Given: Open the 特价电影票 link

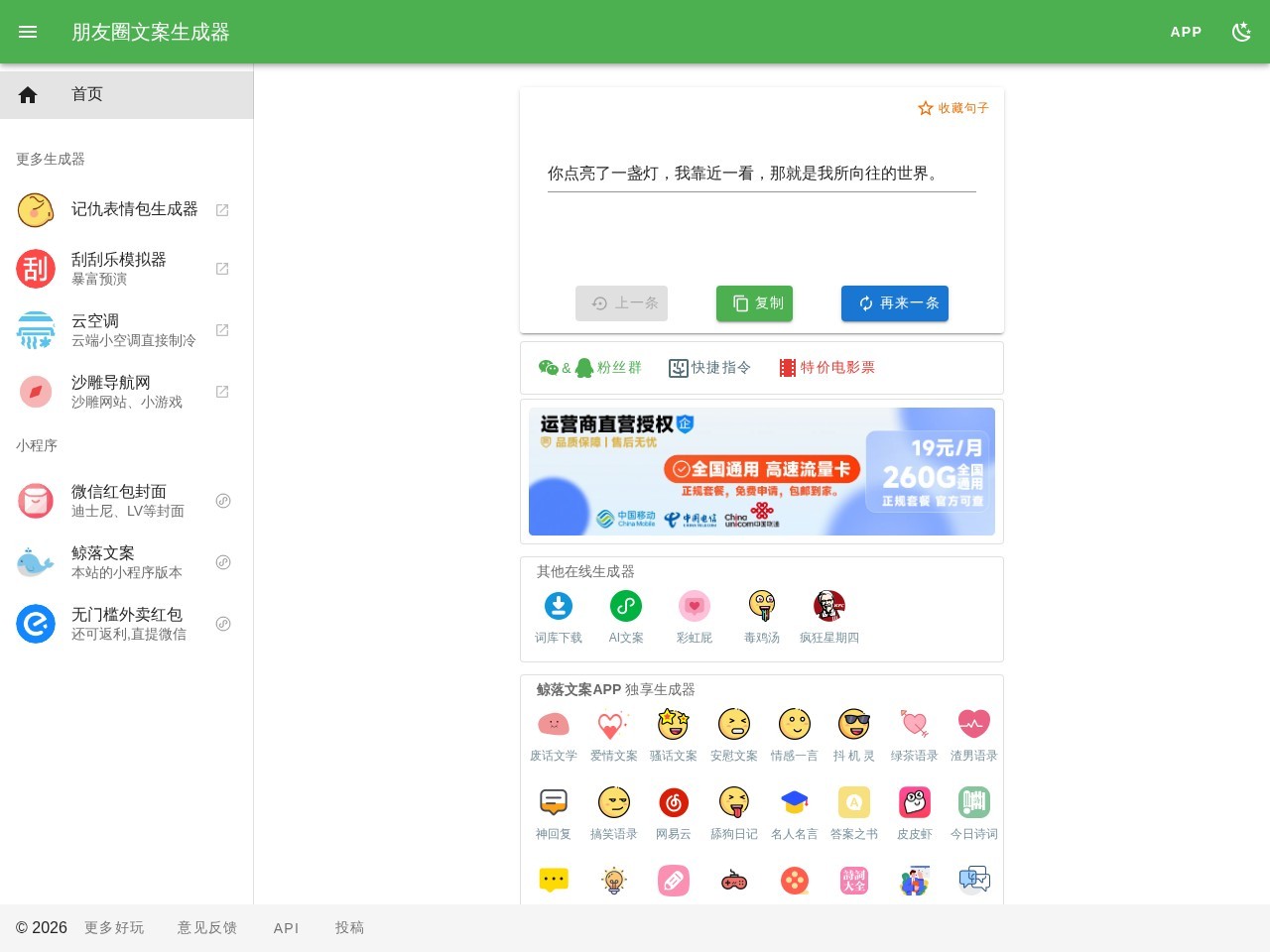Looking at the screenshot, I should point(826,368).
